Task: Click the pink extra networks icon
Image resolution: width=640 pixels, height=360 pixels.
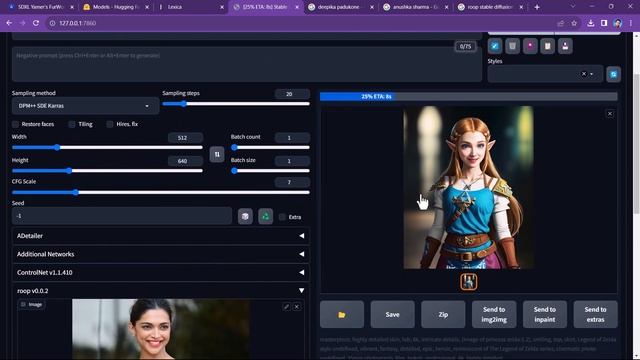Action: (x=530, y=46)
